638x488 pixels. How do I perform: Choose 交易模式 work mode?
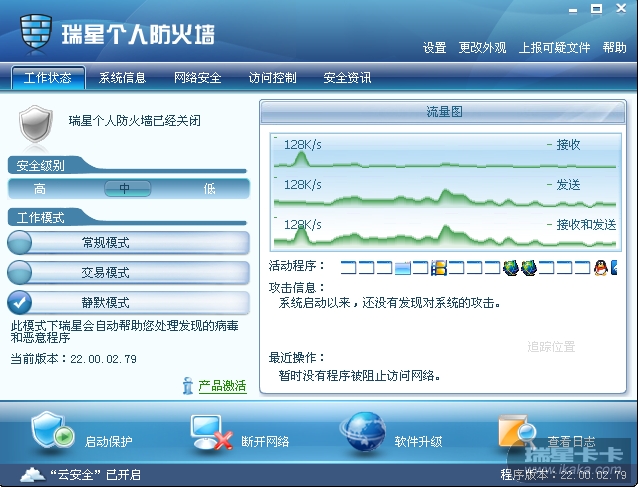click(129, 272)
